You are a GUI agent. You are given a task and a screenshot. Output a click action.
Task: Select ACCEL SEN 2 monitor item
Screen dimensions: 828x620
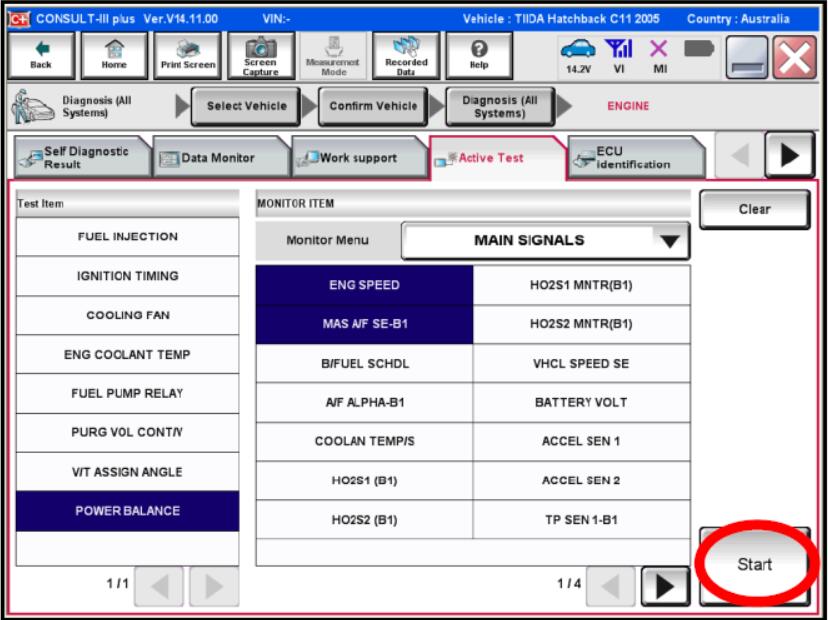(581, 481)
